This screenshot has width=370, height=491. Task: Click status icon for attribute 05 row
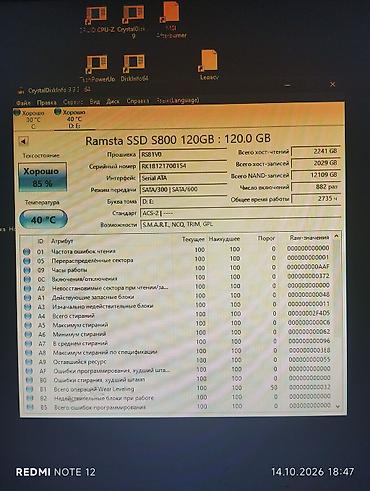coord(27,261)
